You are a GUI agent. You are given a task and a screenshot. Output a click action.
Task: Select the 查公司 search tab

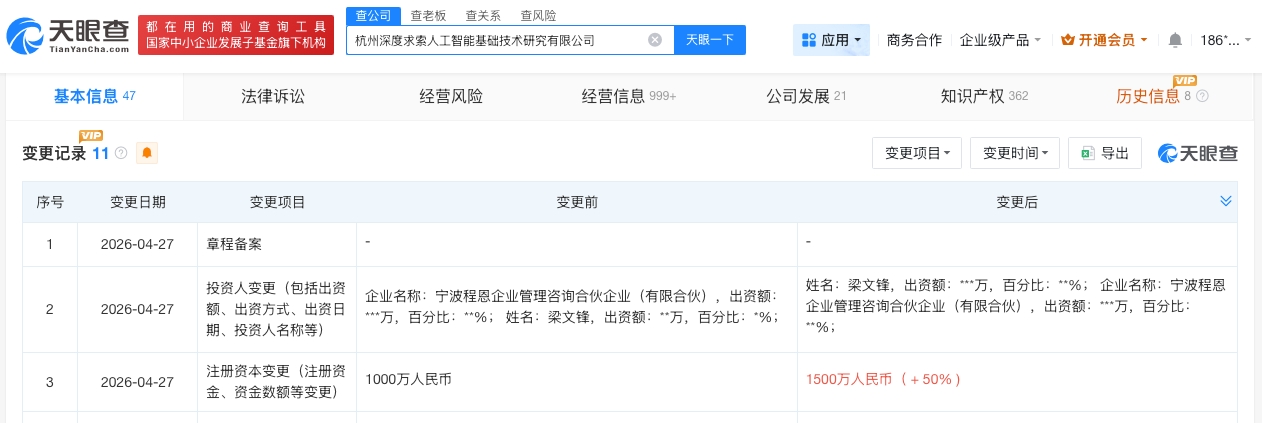[x=371, y=15]
